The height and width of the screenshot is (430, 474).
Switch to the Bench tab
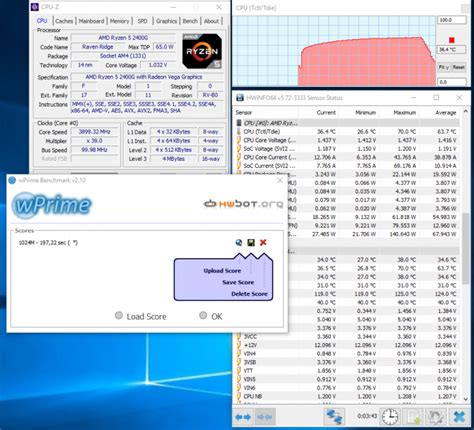[x=190, y=21]
